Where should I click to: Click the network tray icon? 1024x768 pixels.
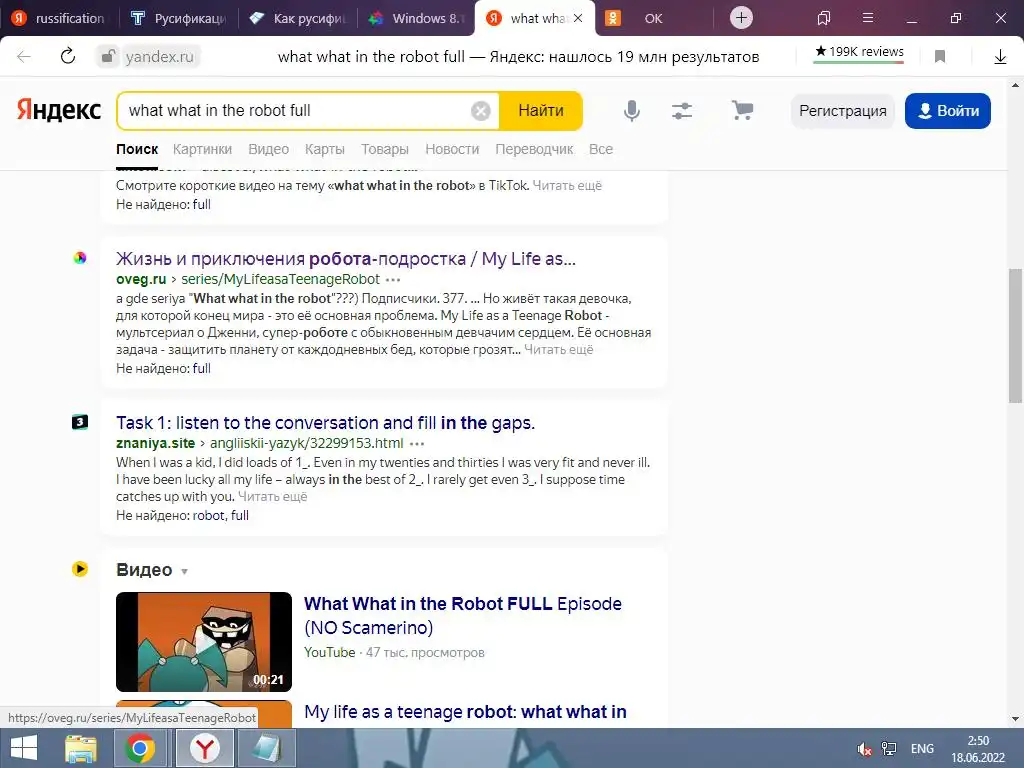tap(889, 748)
